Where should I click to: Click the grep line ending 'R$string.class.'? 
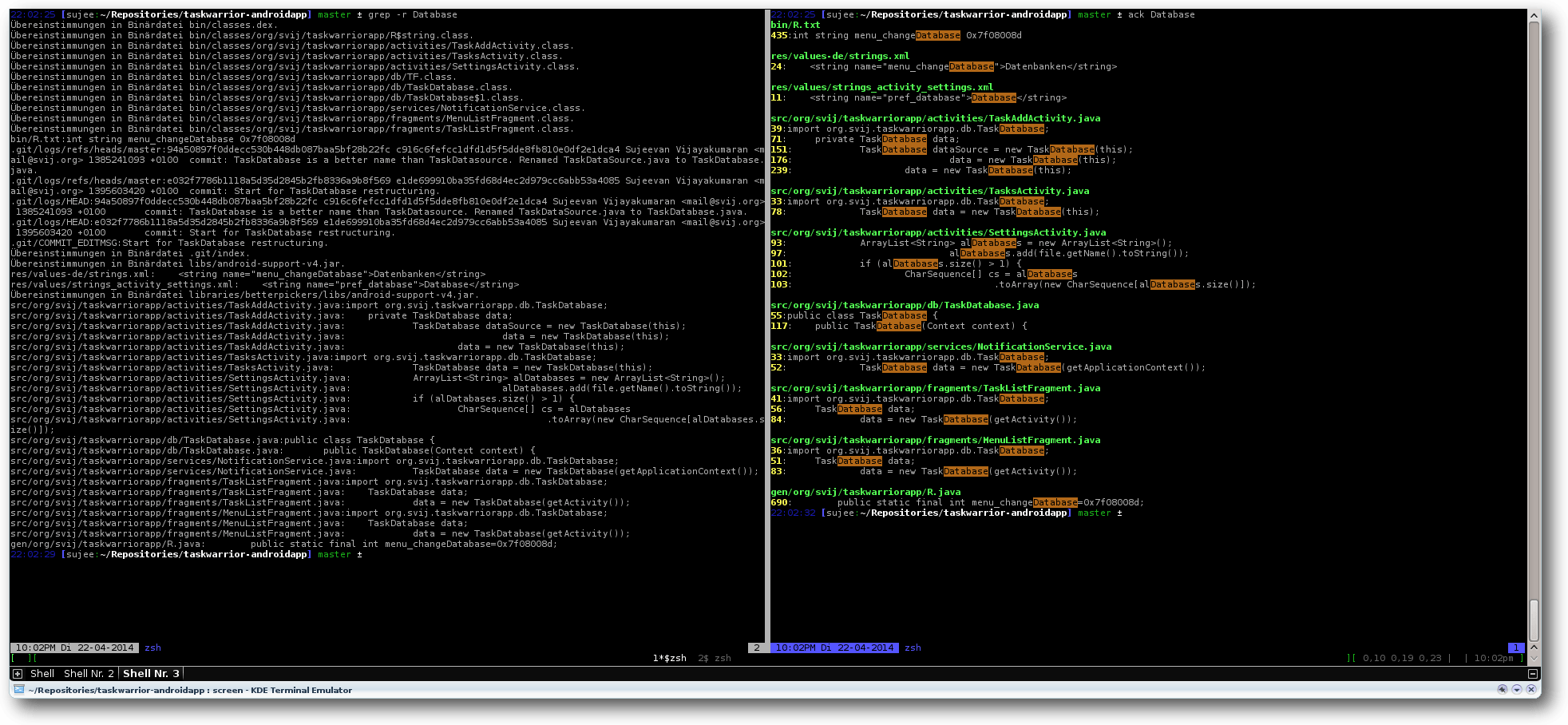(242, 35)
